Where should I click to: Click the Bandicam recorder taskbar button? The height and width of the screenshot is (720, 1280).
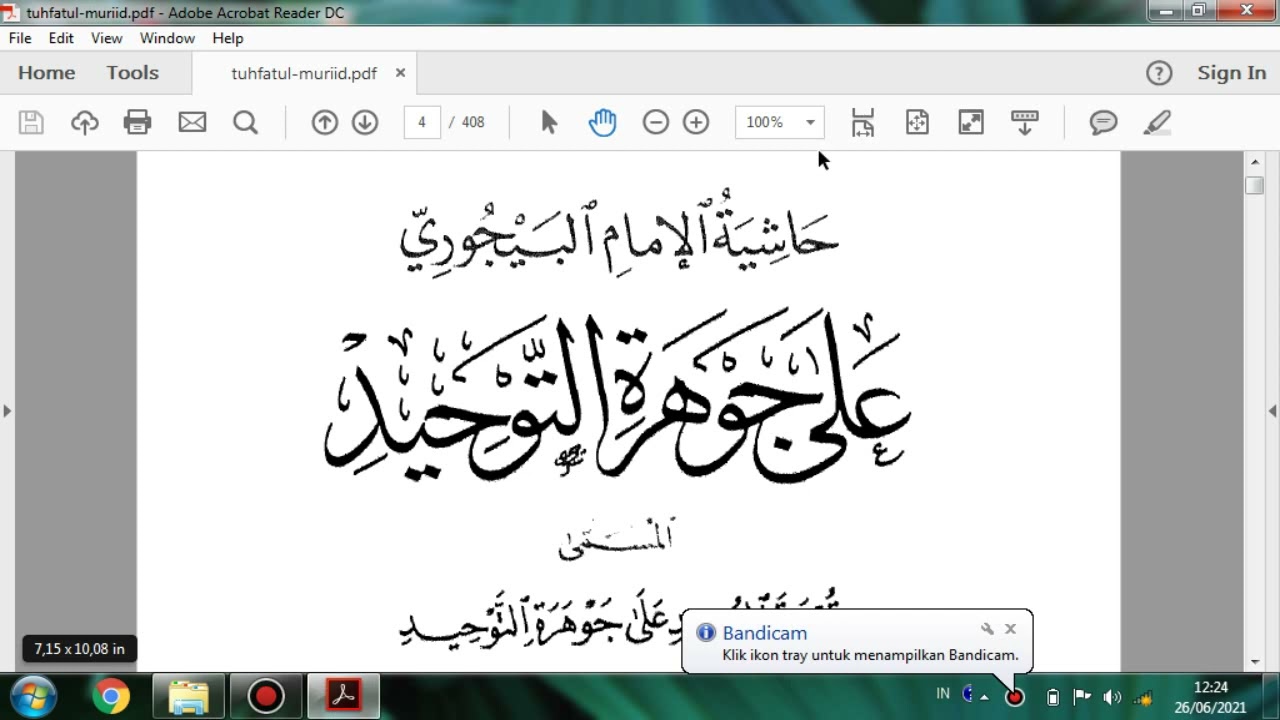tap(266, 696)
